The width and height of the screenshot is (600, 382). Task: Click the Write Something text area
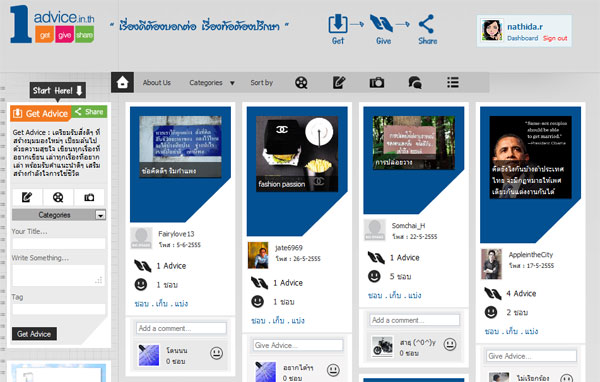click(59, 275)
